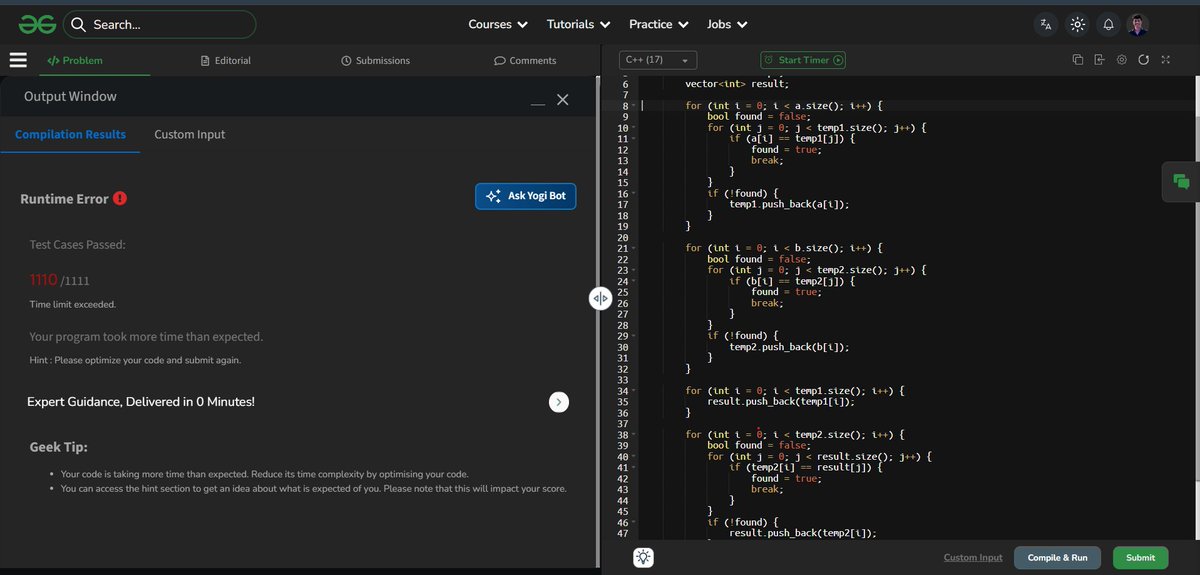
Task: Click the lightbulb hint icon
Action: click(644, 558)
